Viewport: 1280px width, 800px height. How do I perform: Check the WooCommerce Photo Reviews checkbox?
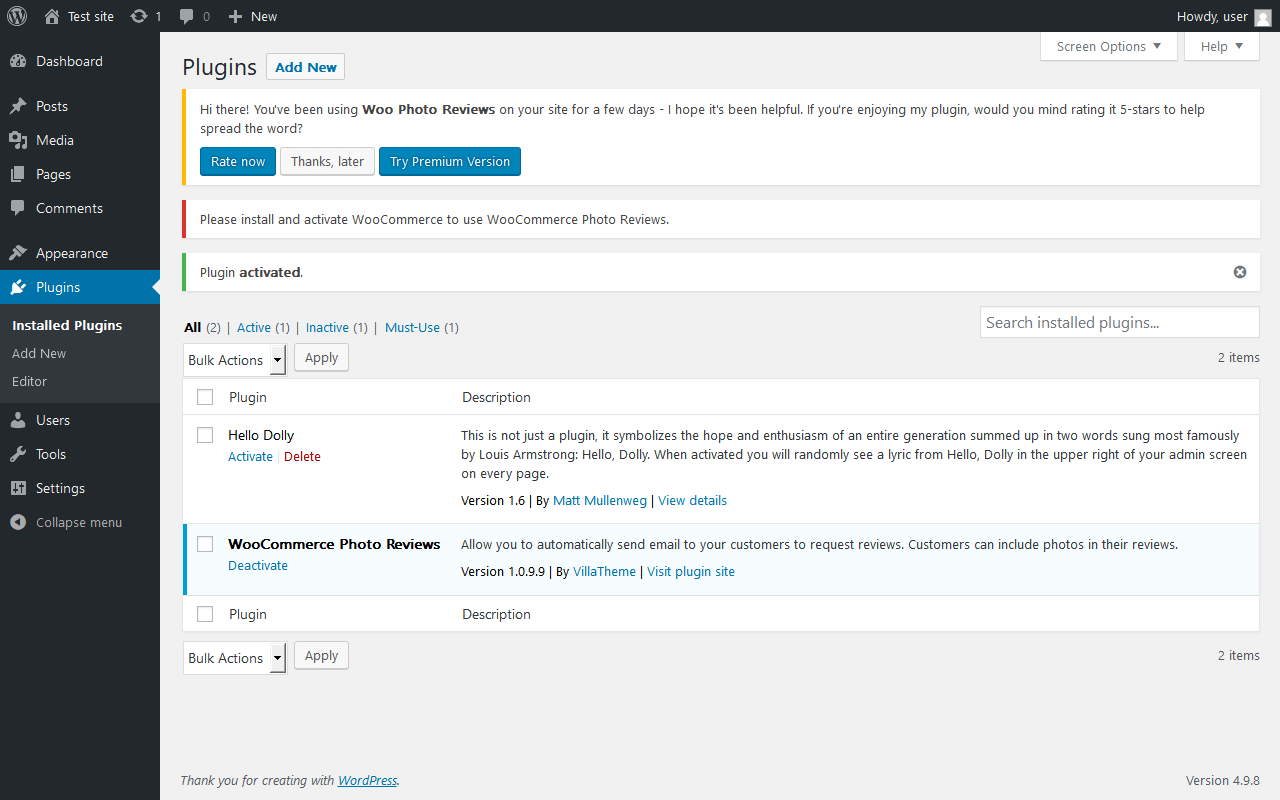205,544
